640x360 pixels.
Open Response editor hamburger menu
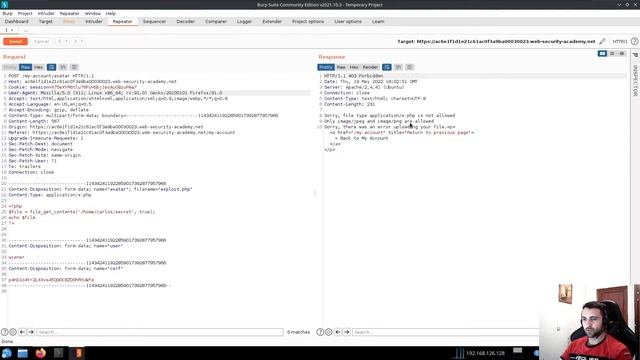click(x=409, y=67)
